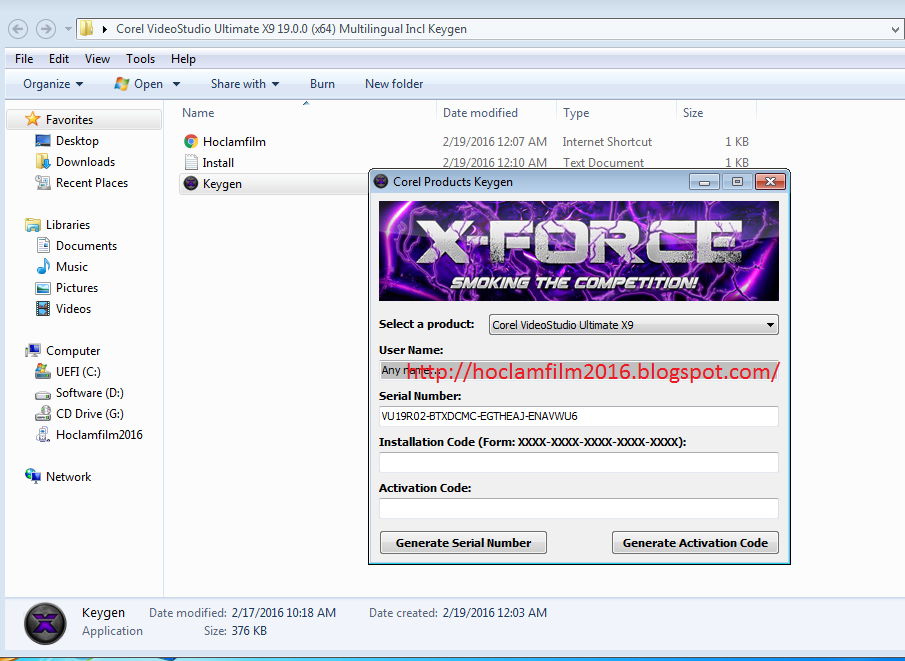The image size is (905, 661).
Task: Click the 2/19/2016 12:07 AM date
Action: pos(495,142)
